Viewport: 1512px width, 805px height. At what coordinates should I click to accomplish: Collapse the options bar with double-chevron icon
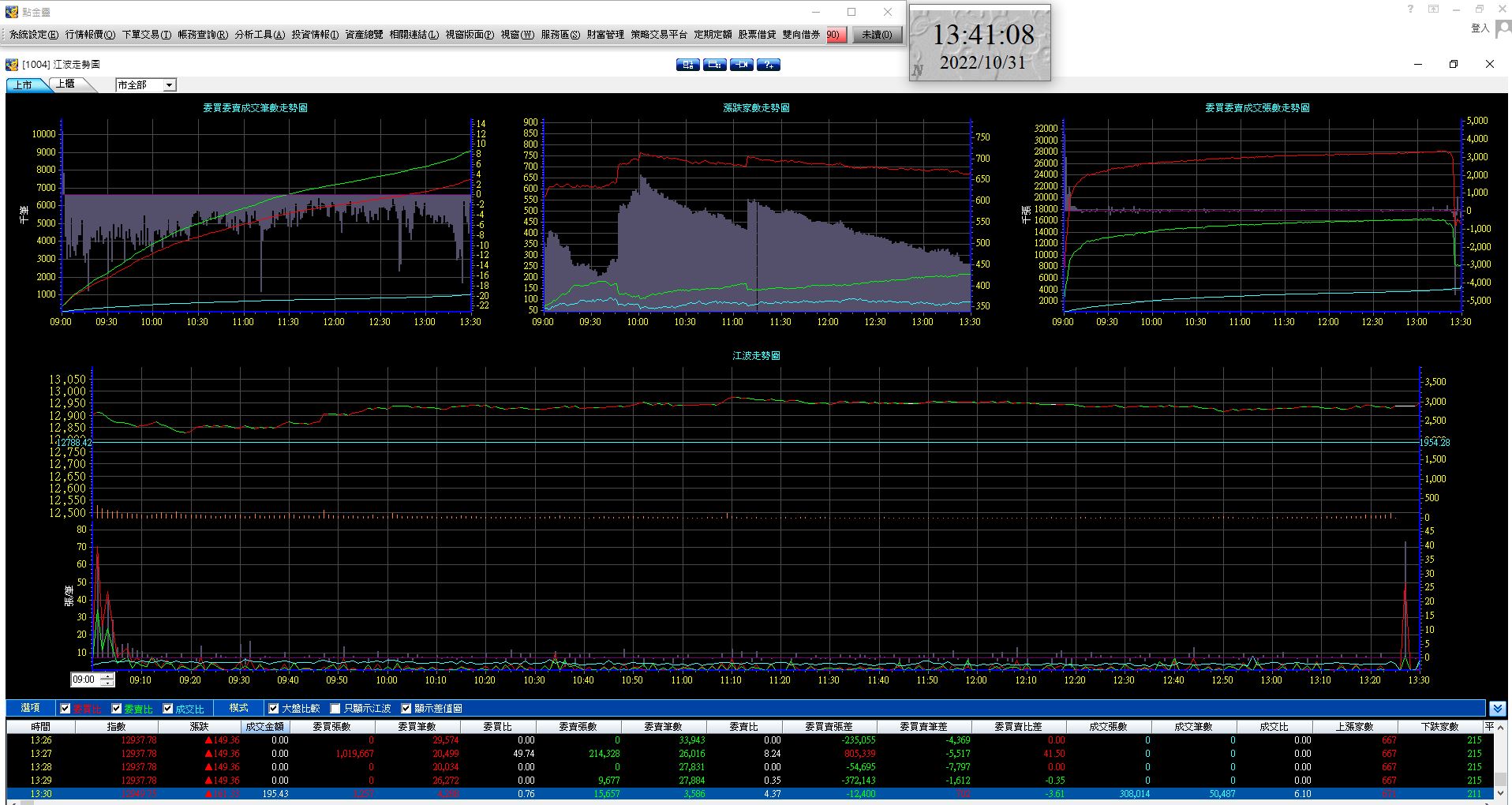(x=1497, y=709)
